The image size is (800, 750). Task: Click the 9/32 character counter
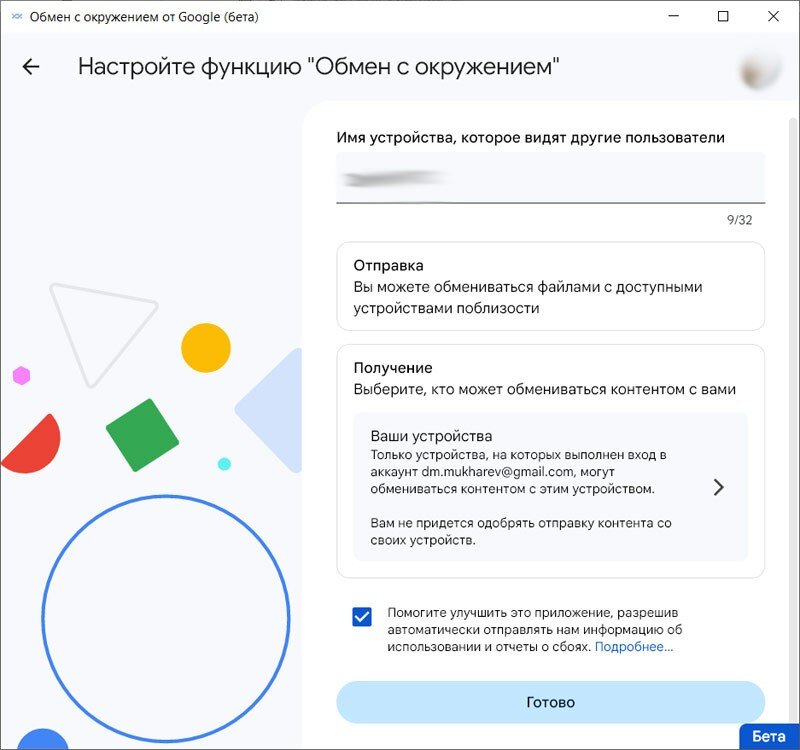pos(739,220)
